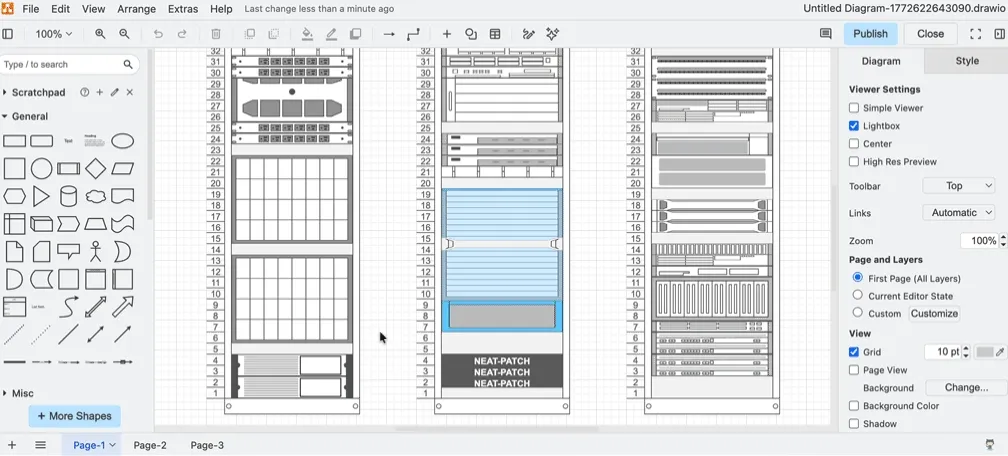Viewport: 1008px width, 456px height.
Task: Select Current Editor State radio
Action: [858, 295]
